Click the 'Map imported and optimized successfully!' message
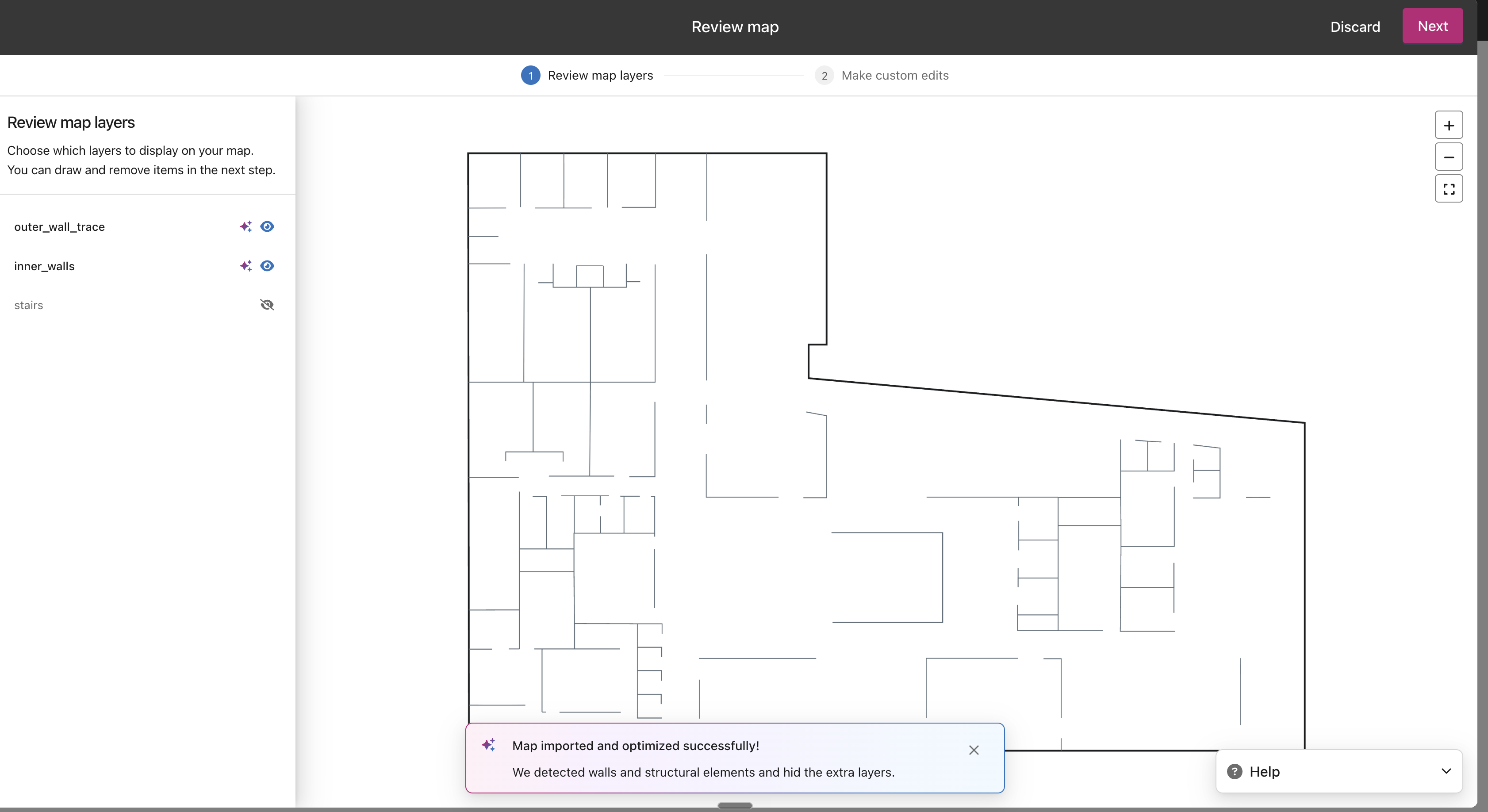The height and width of the screenshot is (812, 1488). coord(635,746)
